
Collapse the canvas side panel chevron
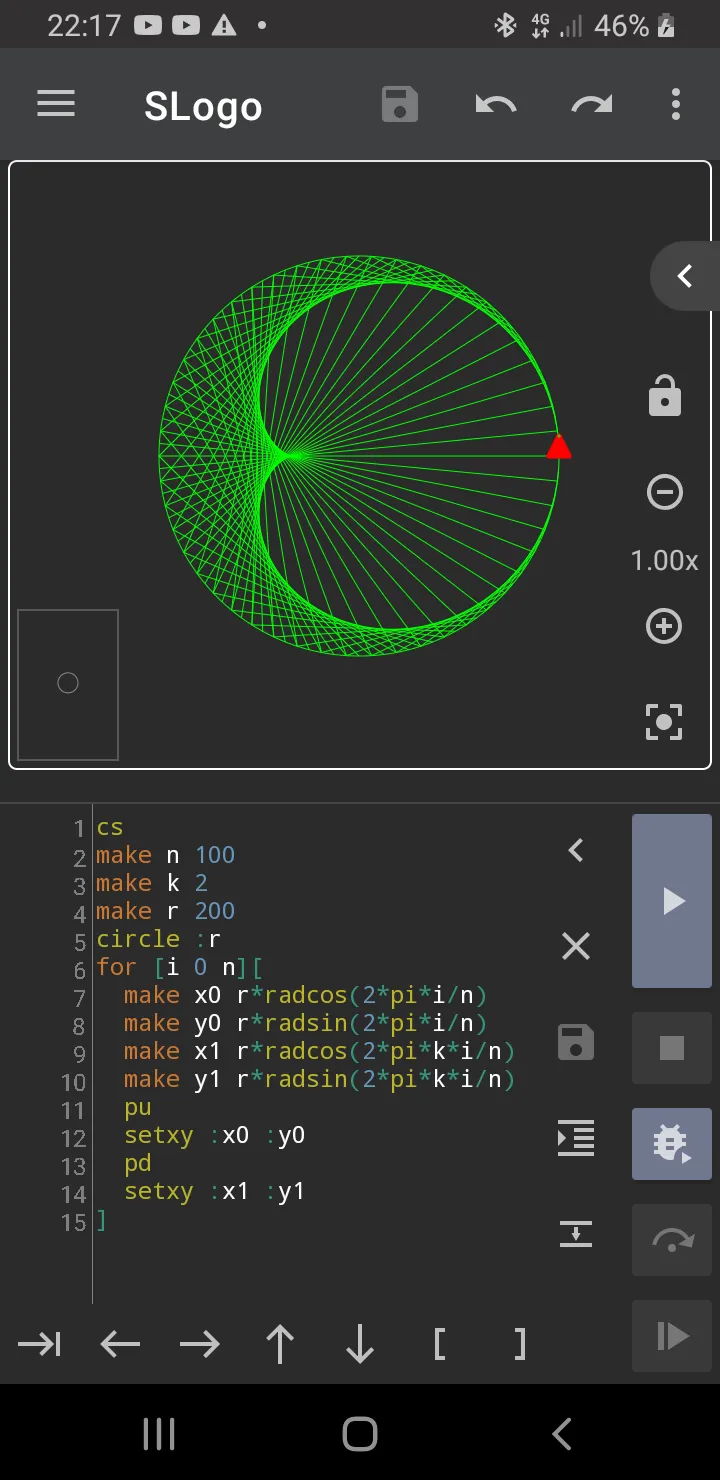[685, 276]
